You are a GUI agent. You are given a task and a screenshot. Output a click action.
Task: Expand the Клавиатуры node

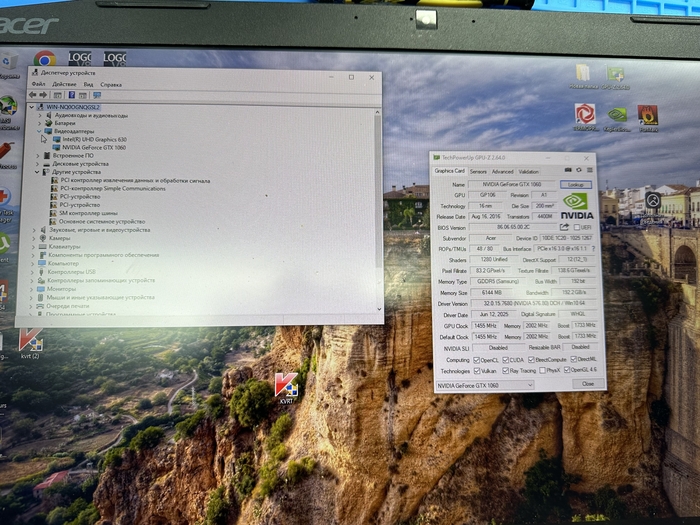pyautogui.click(x=33, y=247)
